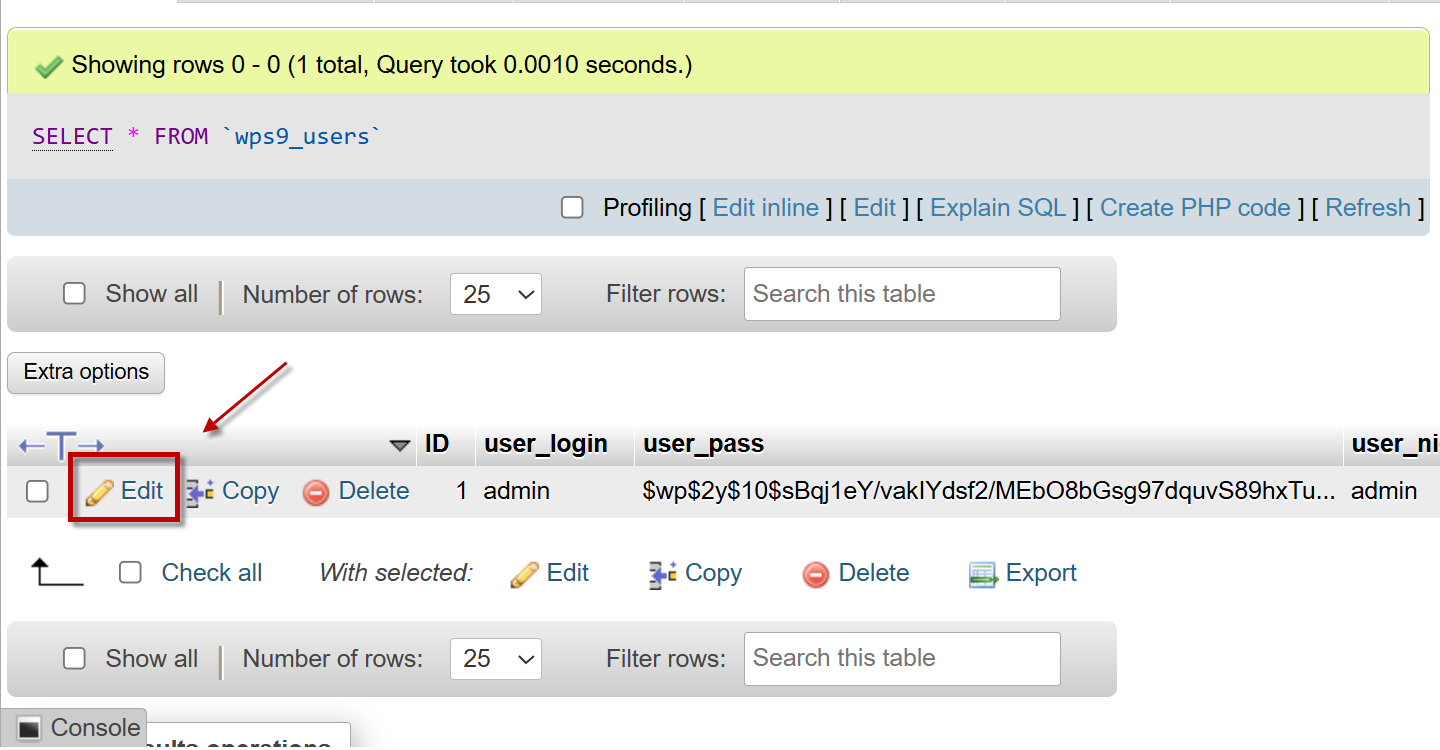Open the Console panel icon

(x=29, y=729)
